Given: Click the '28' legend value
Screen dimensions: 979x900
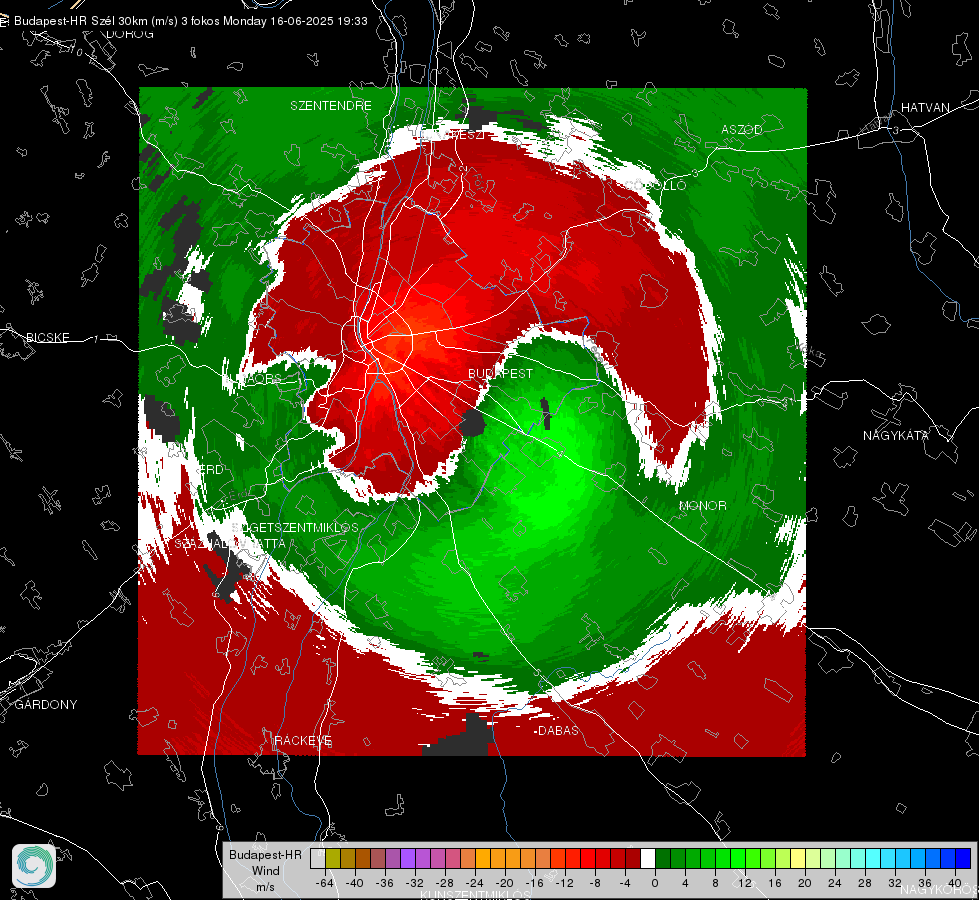Looking at the screenshot, I should point(865,883).
